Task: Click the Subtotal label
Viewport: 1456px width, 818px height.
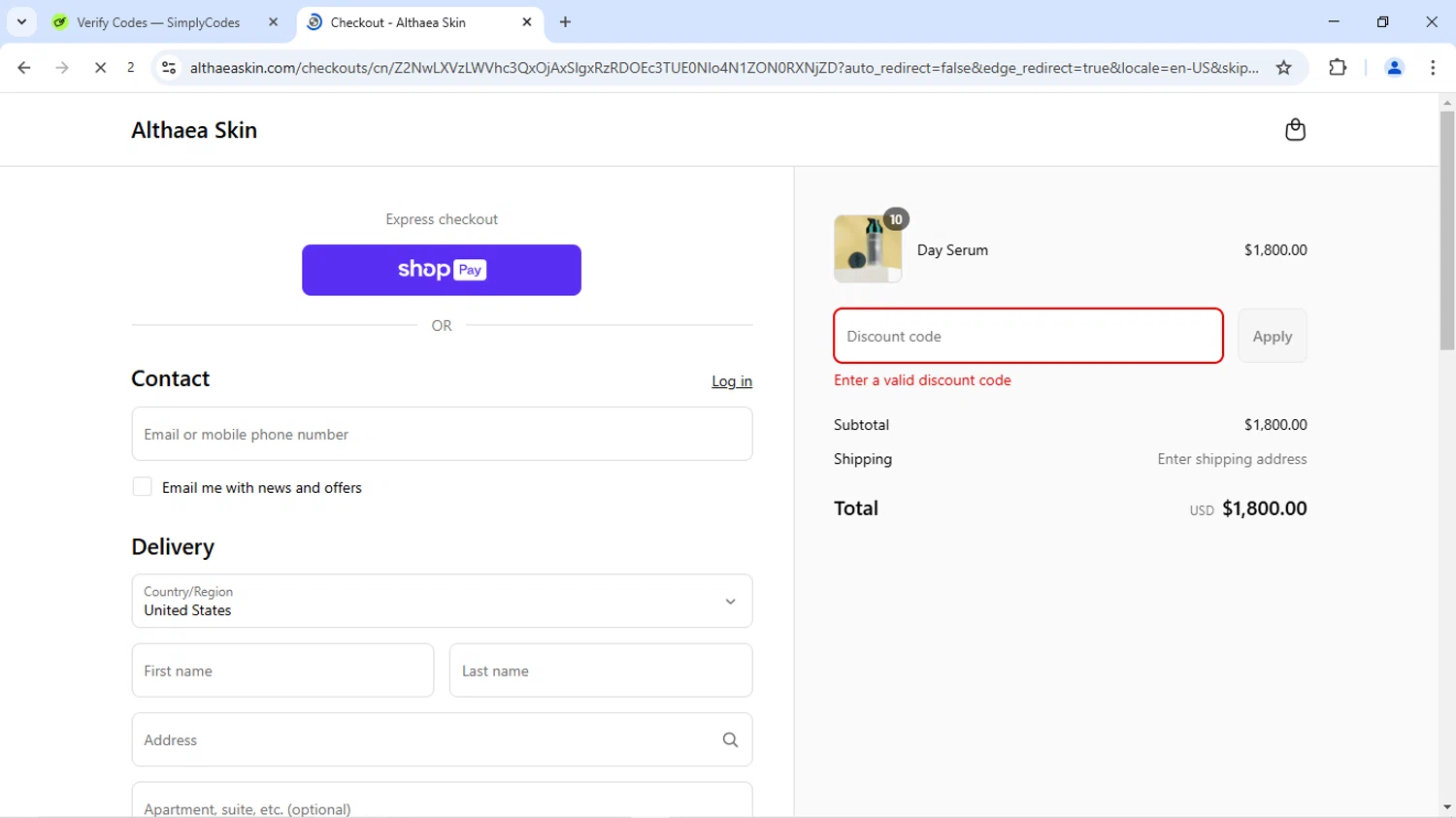Action: point(861,424)
